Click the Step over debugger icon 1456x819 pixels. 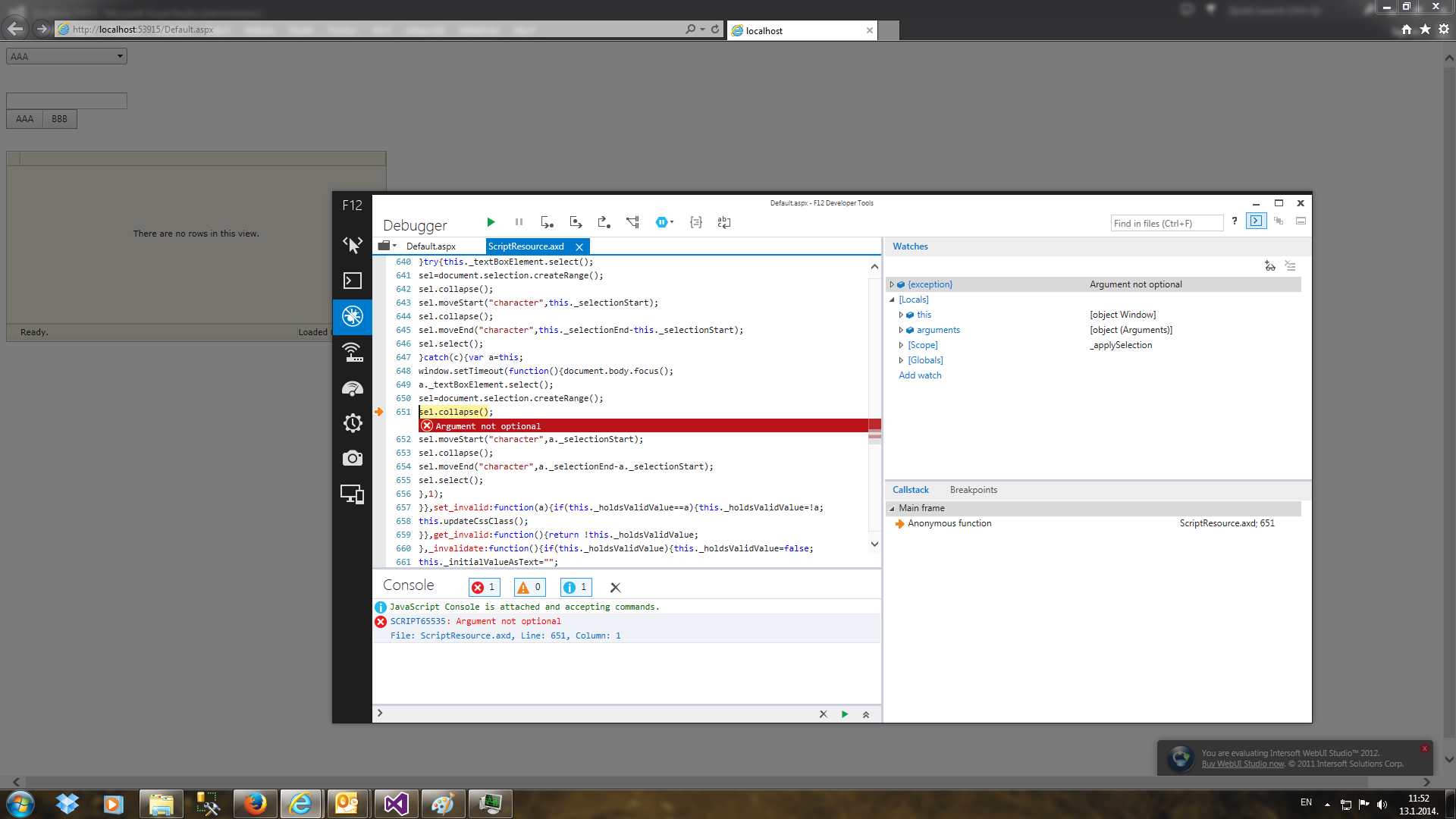576,222
